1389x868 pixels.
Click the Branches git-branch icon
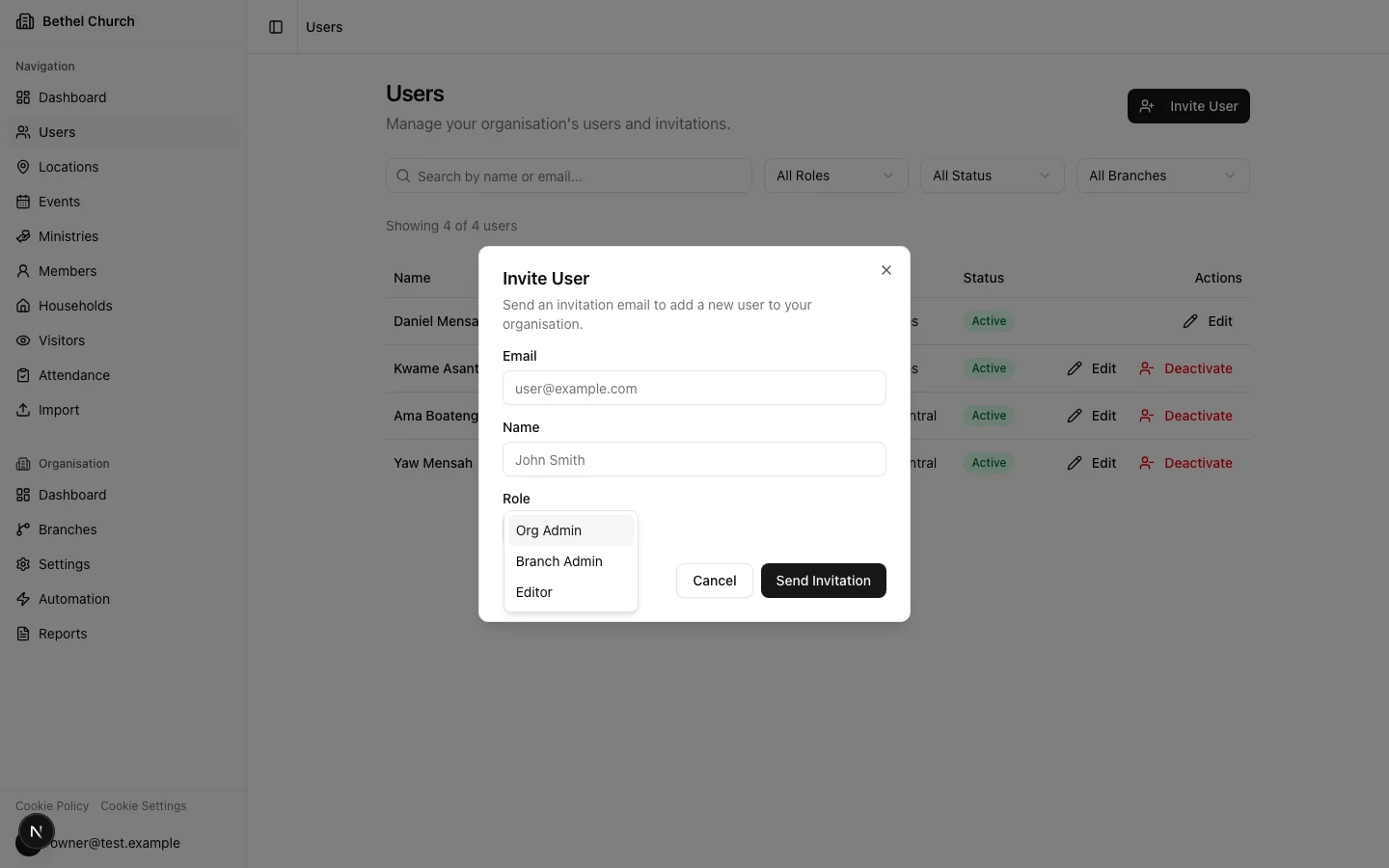23,529
